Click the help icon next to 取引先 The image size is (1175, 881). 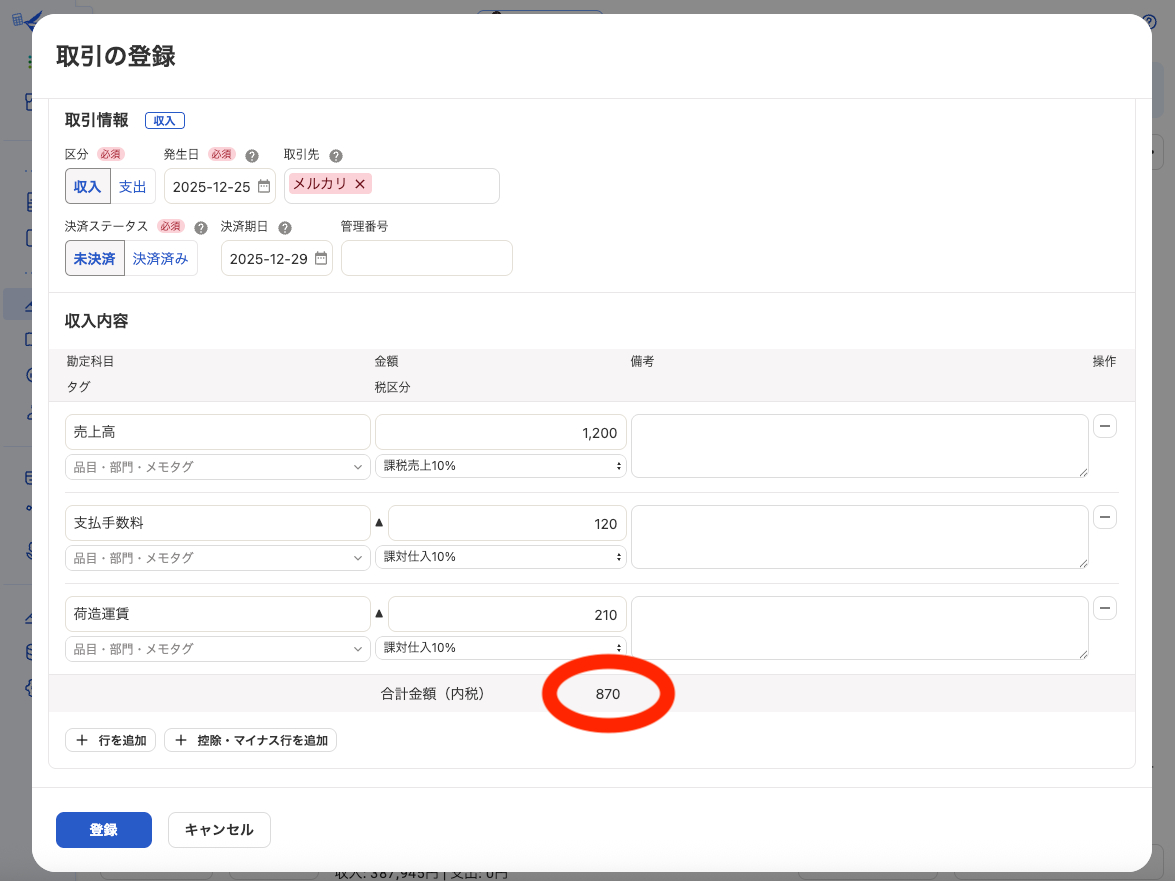[336, 155]
